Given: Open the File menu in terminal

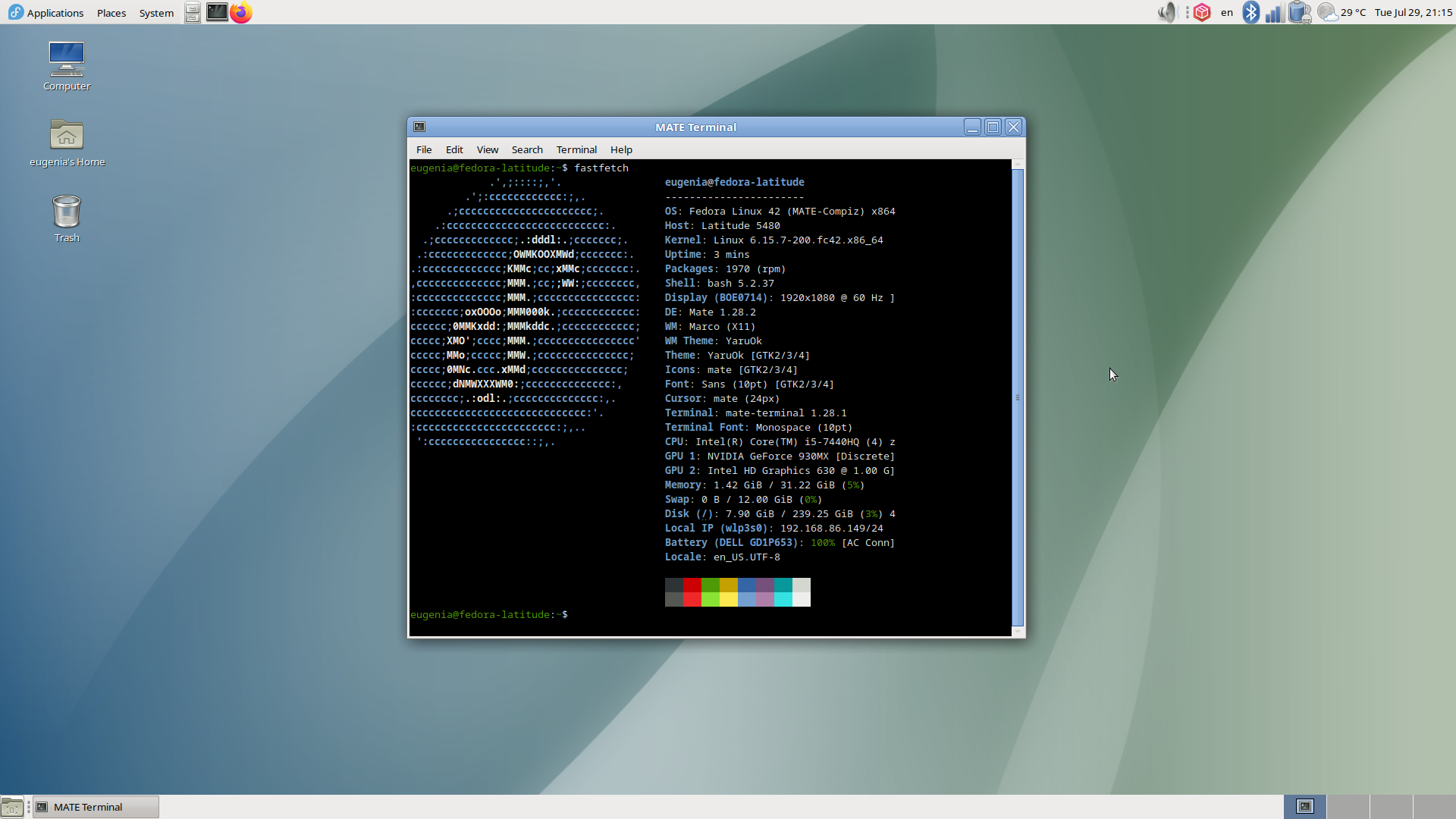Looking at the screenshot, I should tap(424, 149).
